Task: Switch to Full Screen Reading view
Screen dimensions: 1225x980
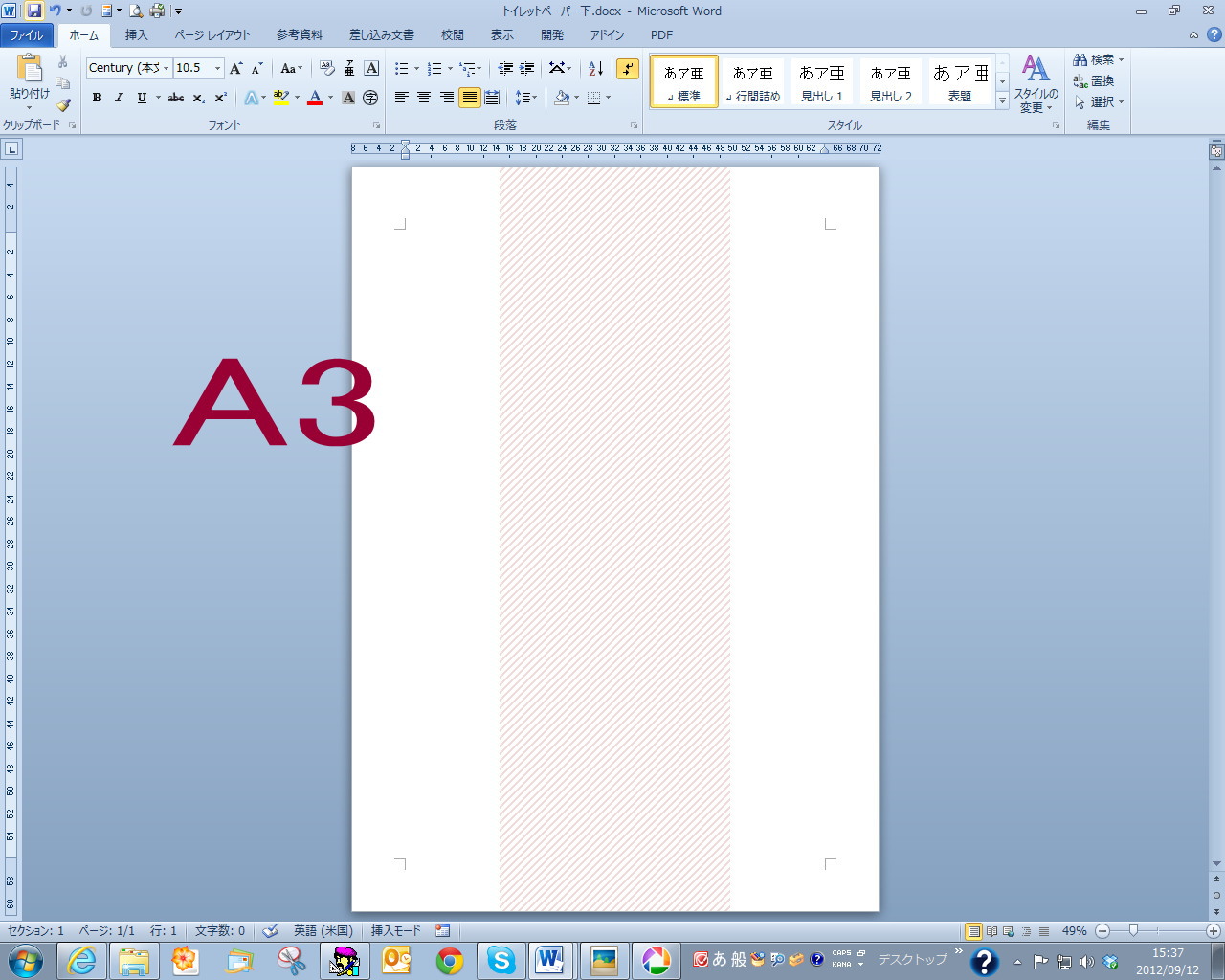Action: click(x=991, y=931)
